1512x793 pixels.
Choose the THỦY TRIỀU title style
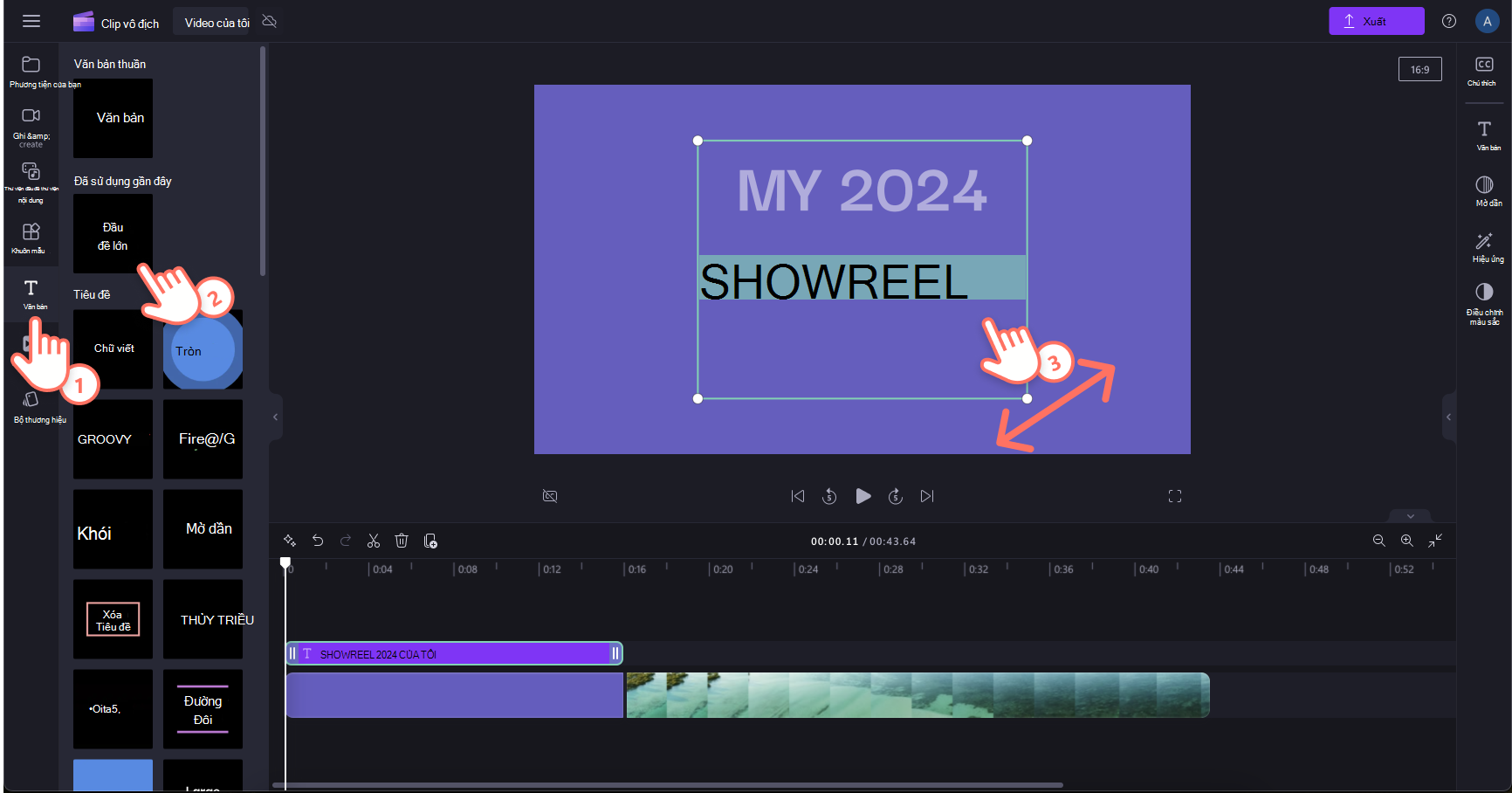click(203, 619)
